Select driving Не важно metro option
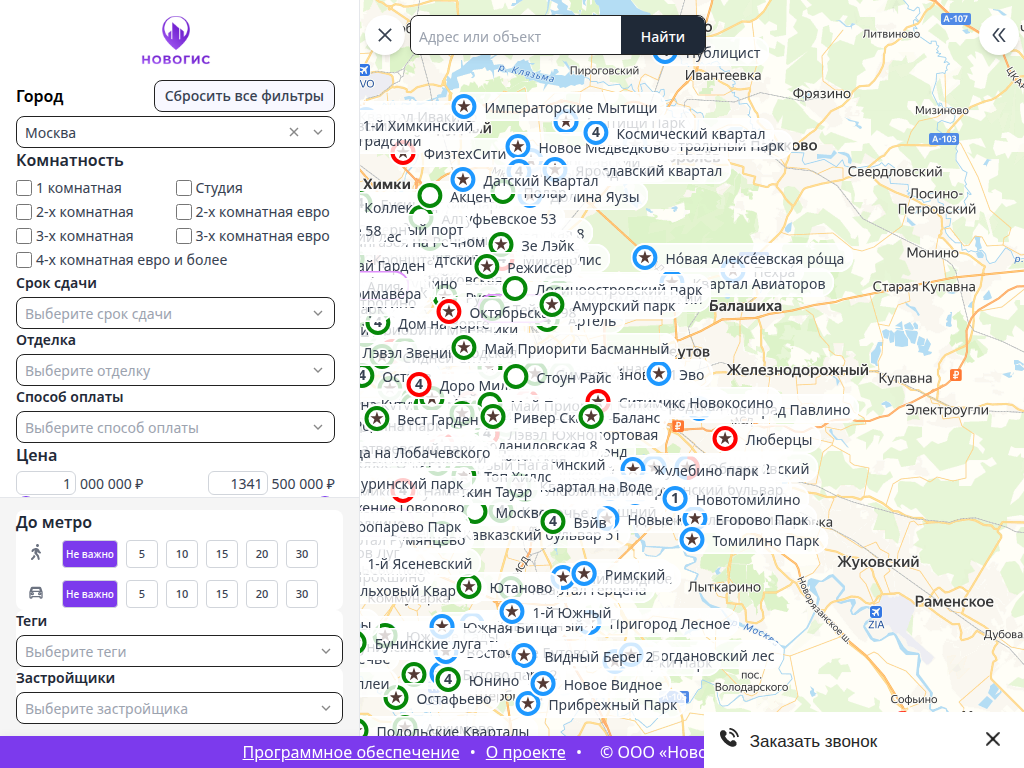 click(x=90, y=594)
